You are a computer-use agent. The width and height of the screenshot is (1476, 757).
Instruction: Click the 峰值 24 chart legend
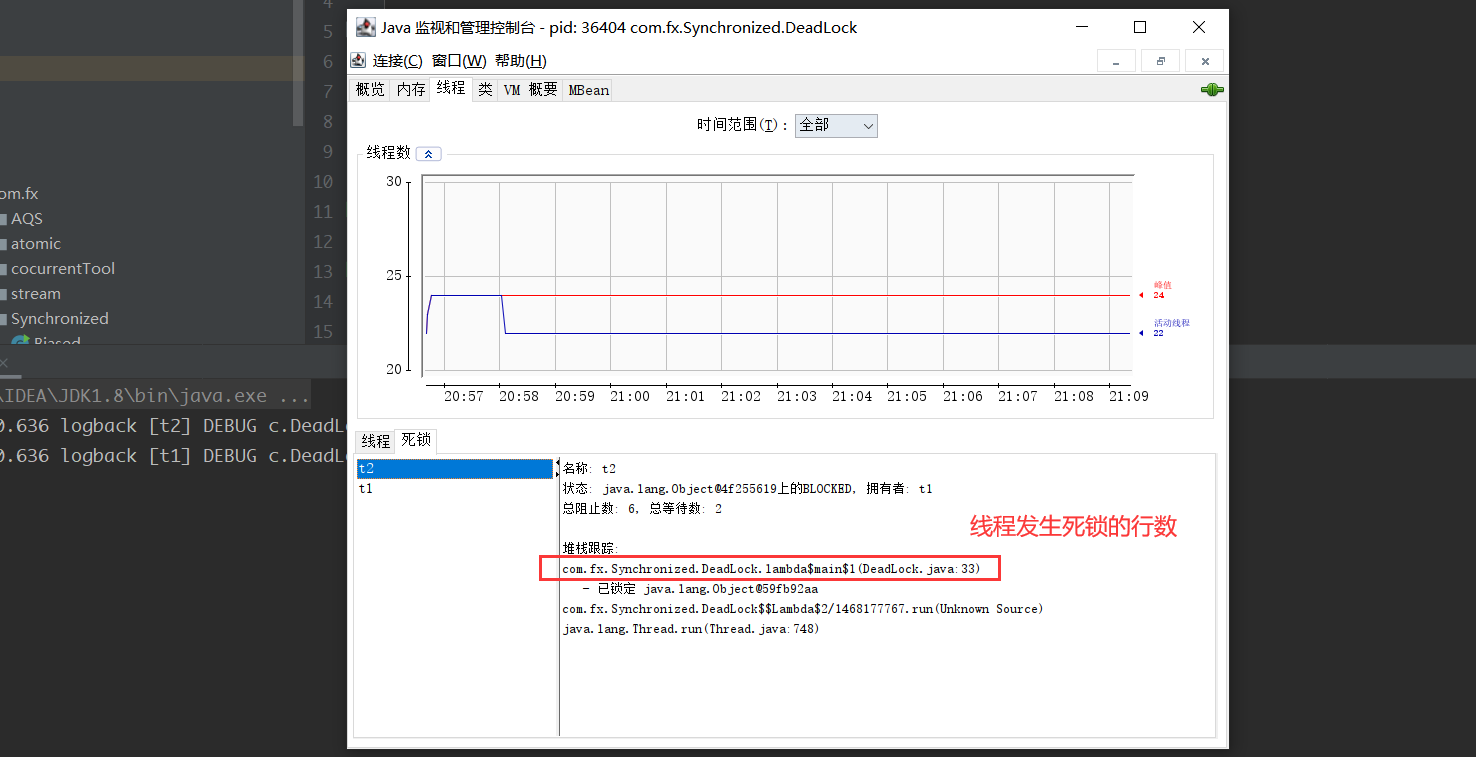point(1154,290)
